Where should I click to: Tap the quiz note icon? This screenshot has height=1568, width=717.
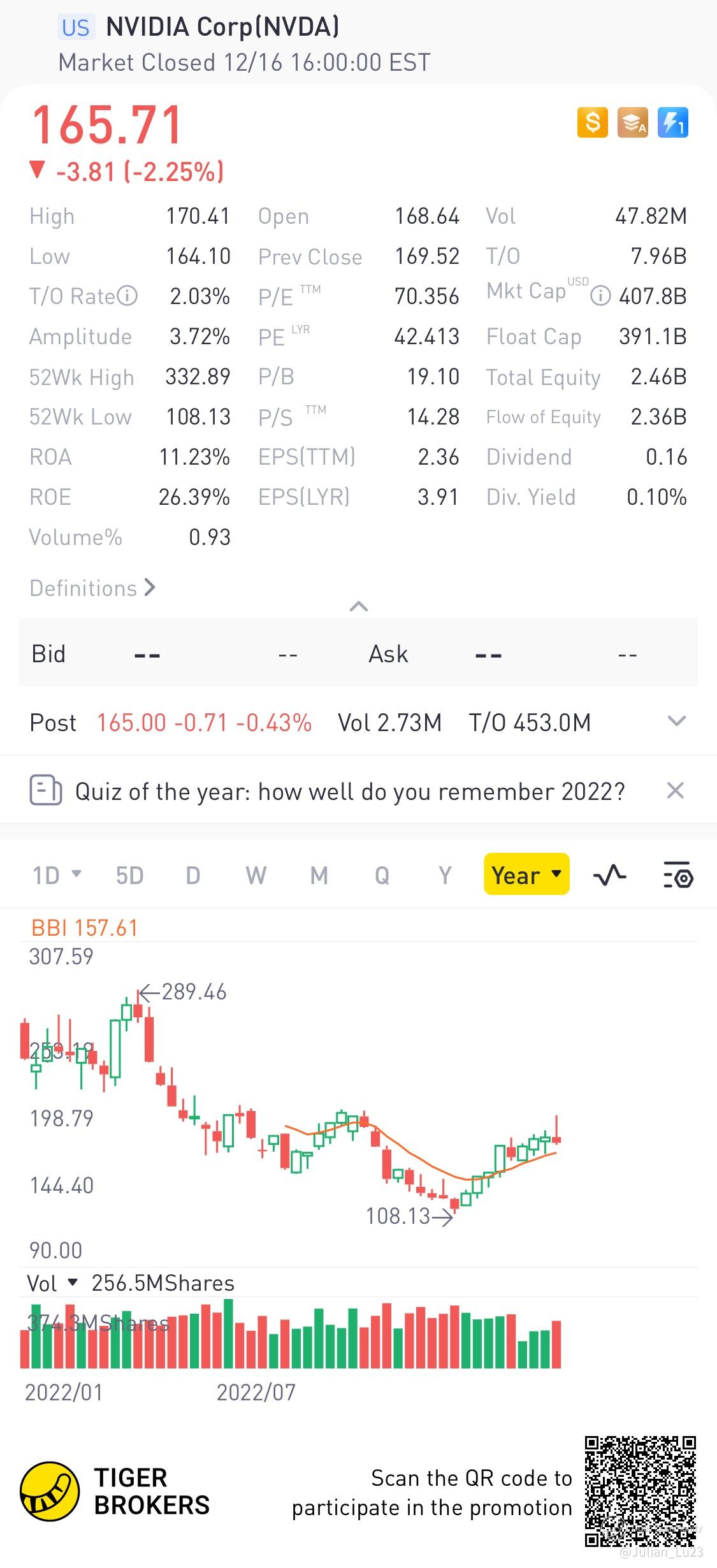click(x=46, y=791)
